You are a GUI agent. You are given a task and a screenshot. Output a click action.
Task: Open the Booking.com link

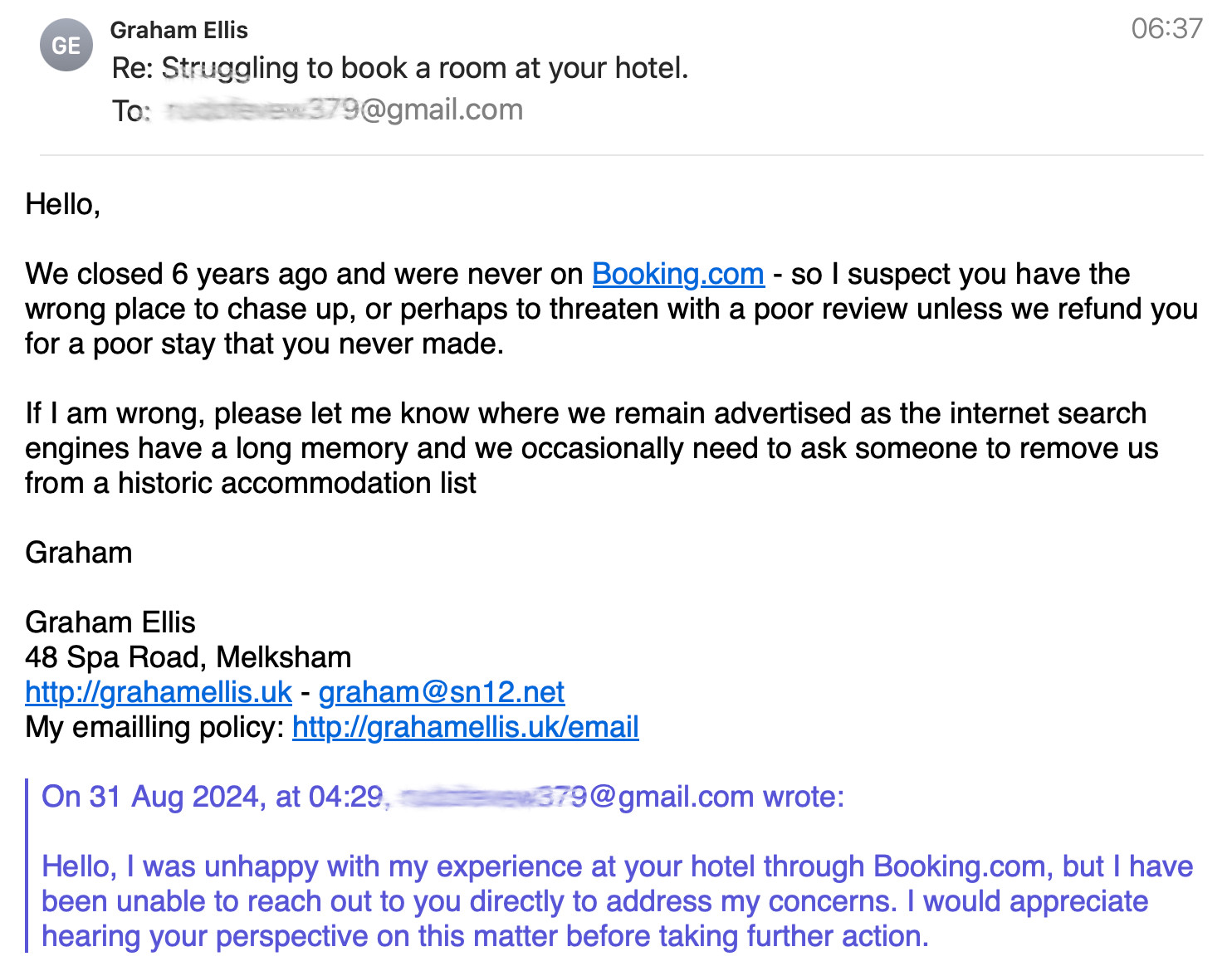point(677,274)
